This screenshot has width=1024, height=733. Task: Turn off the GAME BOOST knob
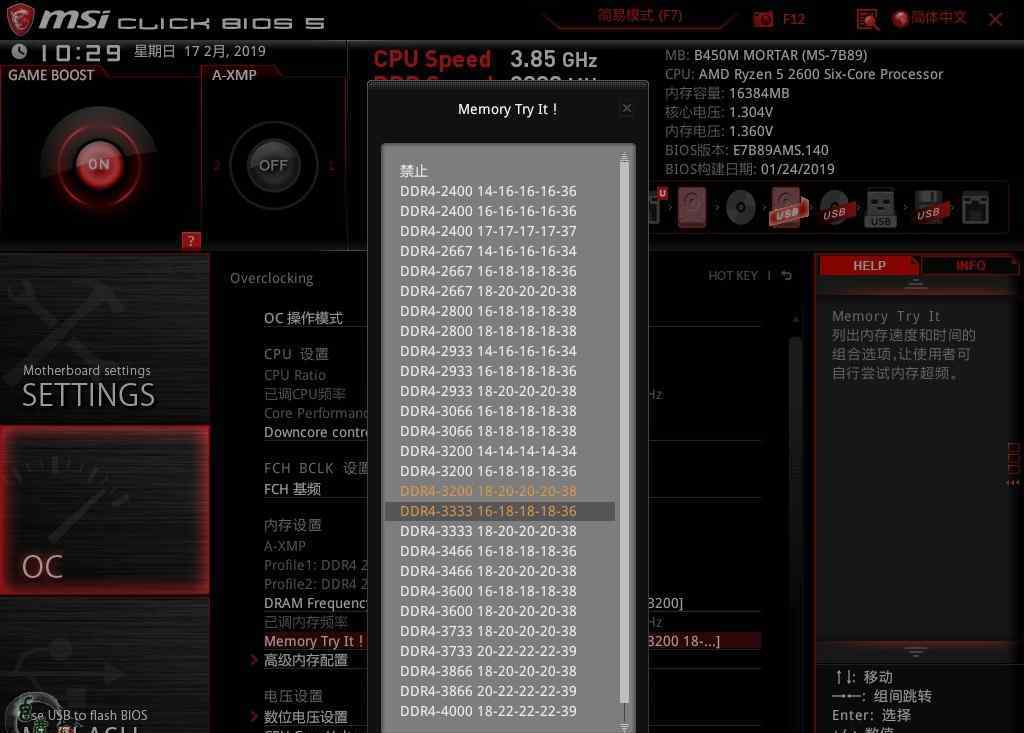pyautogui.click(x=99, y=164)
